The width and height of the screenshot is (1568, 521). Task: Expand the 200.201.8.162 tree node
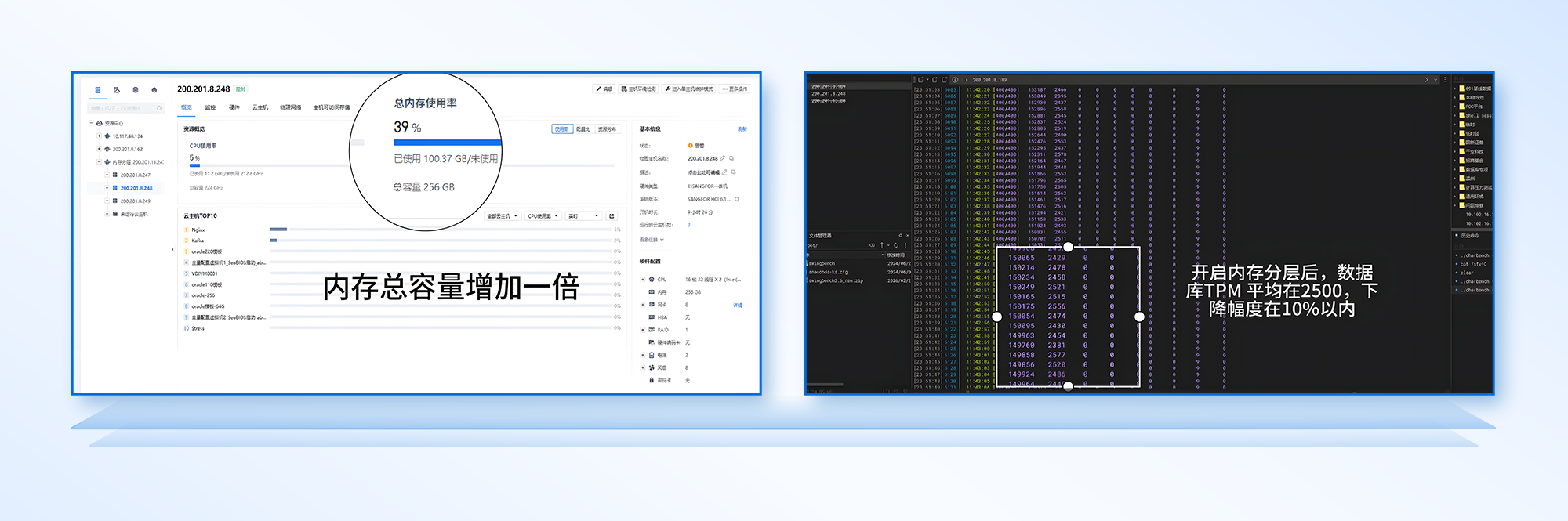(99, 149)
